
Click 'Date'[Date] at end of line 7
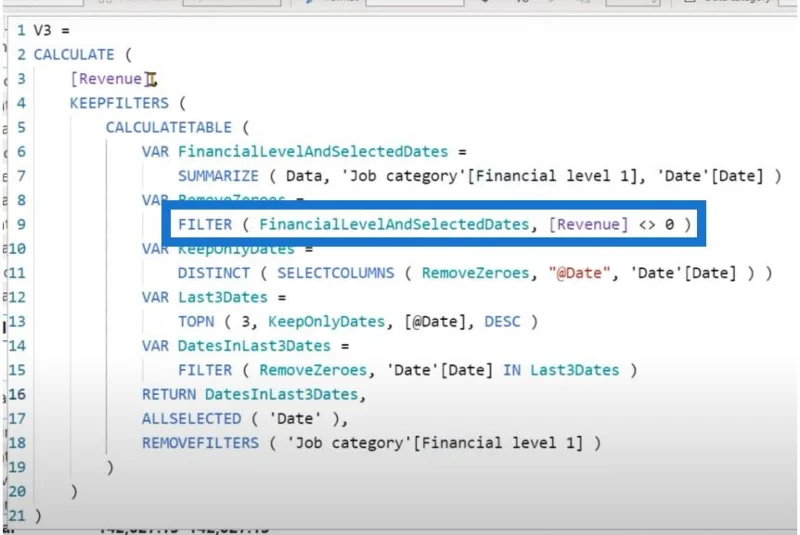coord(711,176)
